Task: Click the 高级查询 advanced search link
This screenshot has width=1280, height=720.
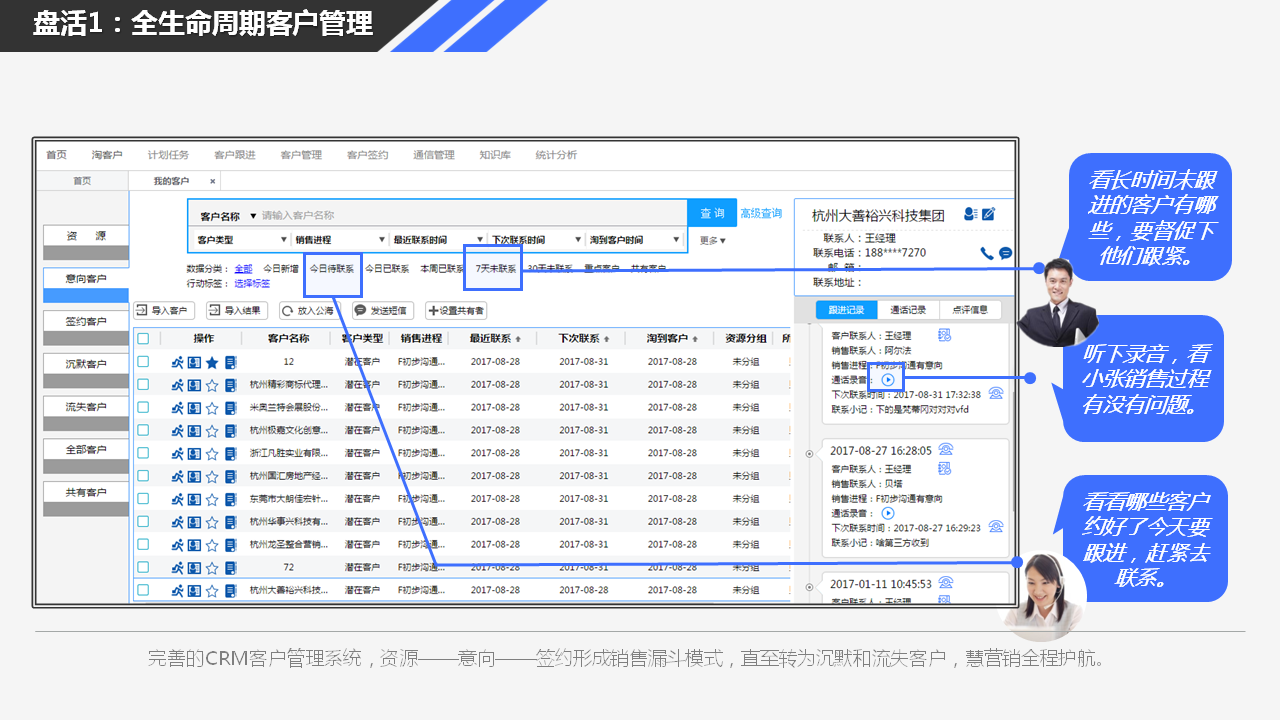Action: 761,214
